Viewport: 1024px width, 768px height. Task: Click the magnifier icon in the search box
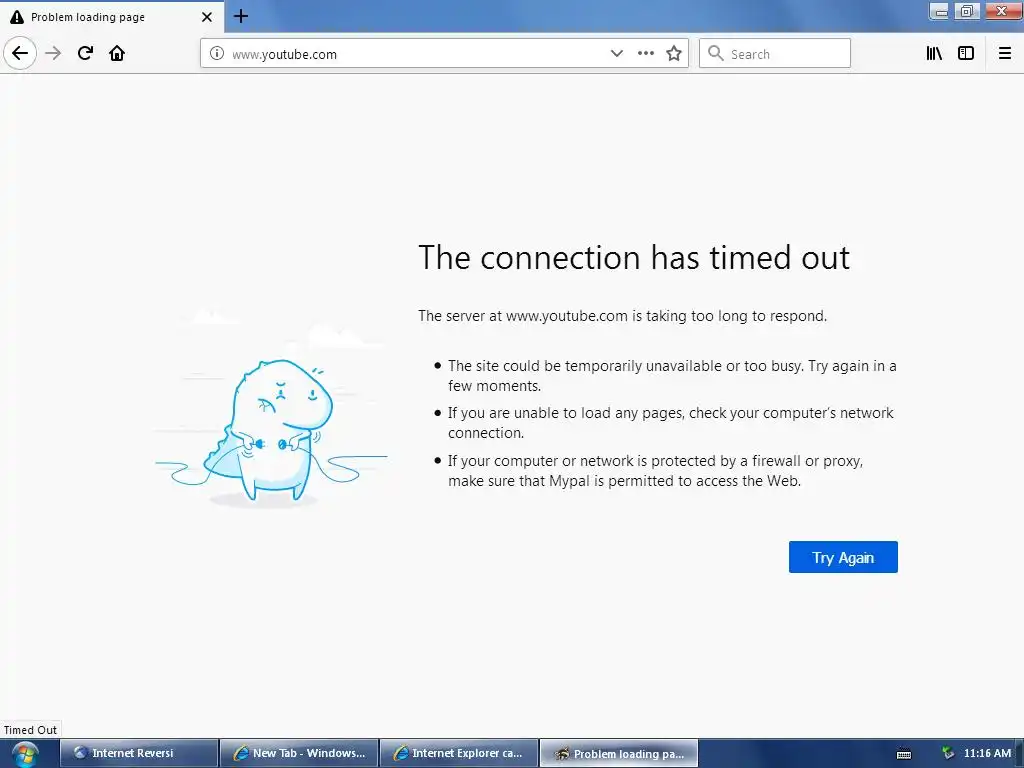click(716, 54)
